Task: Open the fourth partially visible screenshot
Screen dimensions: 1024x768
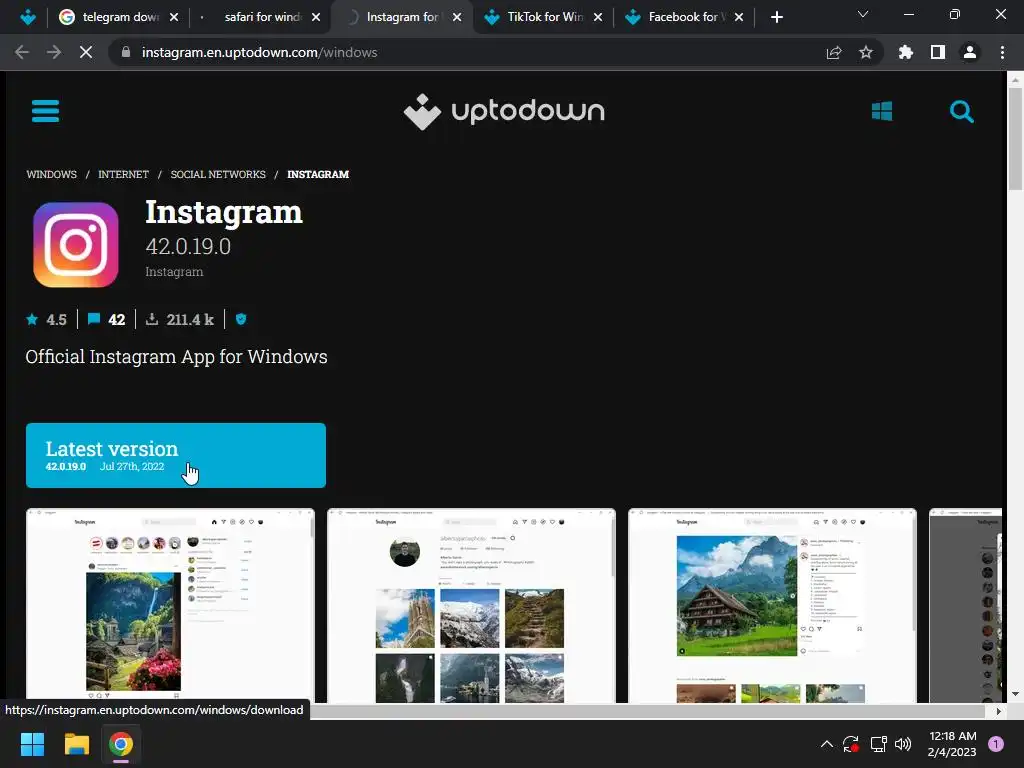Action: pyautogui.click(x=965, y=605)
